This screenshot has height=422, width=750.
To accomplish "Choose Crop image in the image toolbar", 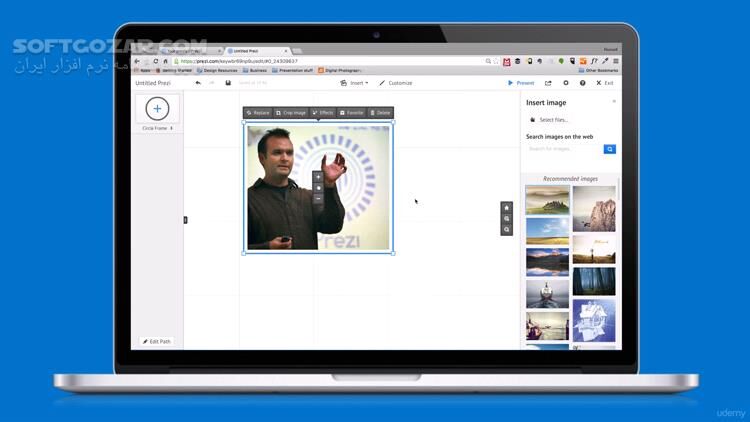I will tap(291, 113).
